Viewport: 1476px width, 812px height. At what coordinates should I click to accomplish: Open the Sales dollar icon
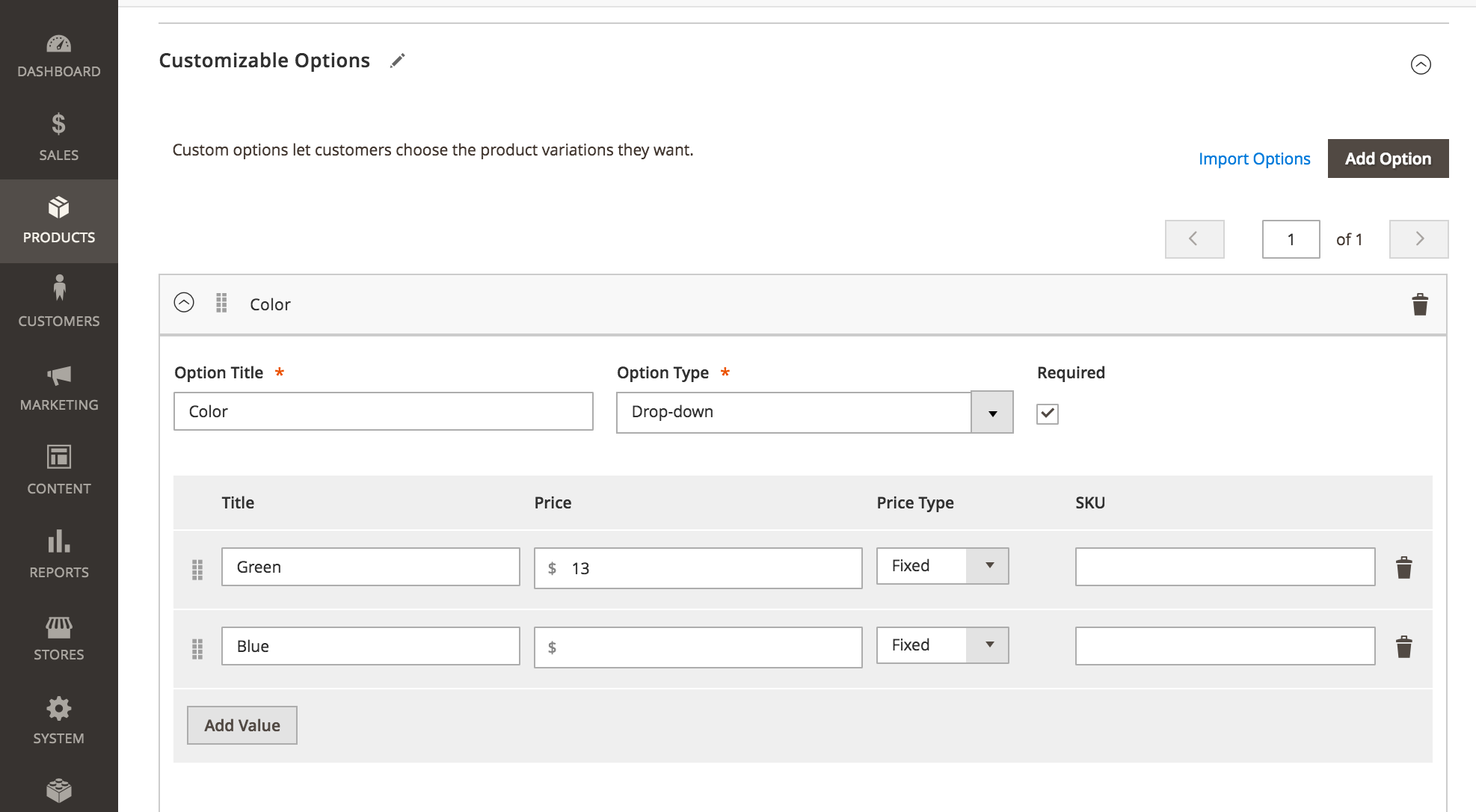pos(58,124)
